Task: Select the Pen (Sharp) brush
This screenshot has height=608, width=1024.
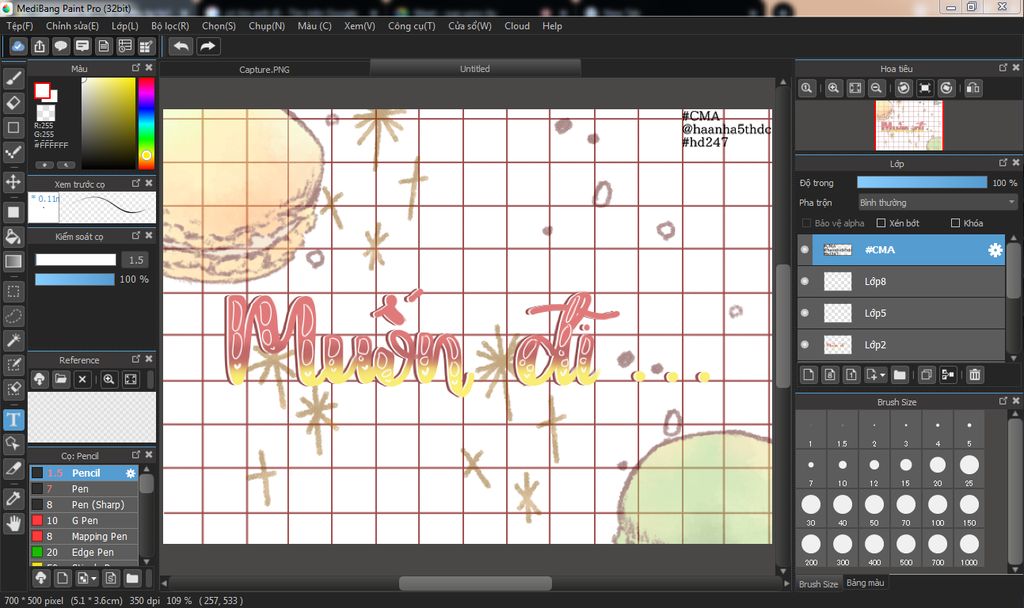Action: (x=84, y=505)
